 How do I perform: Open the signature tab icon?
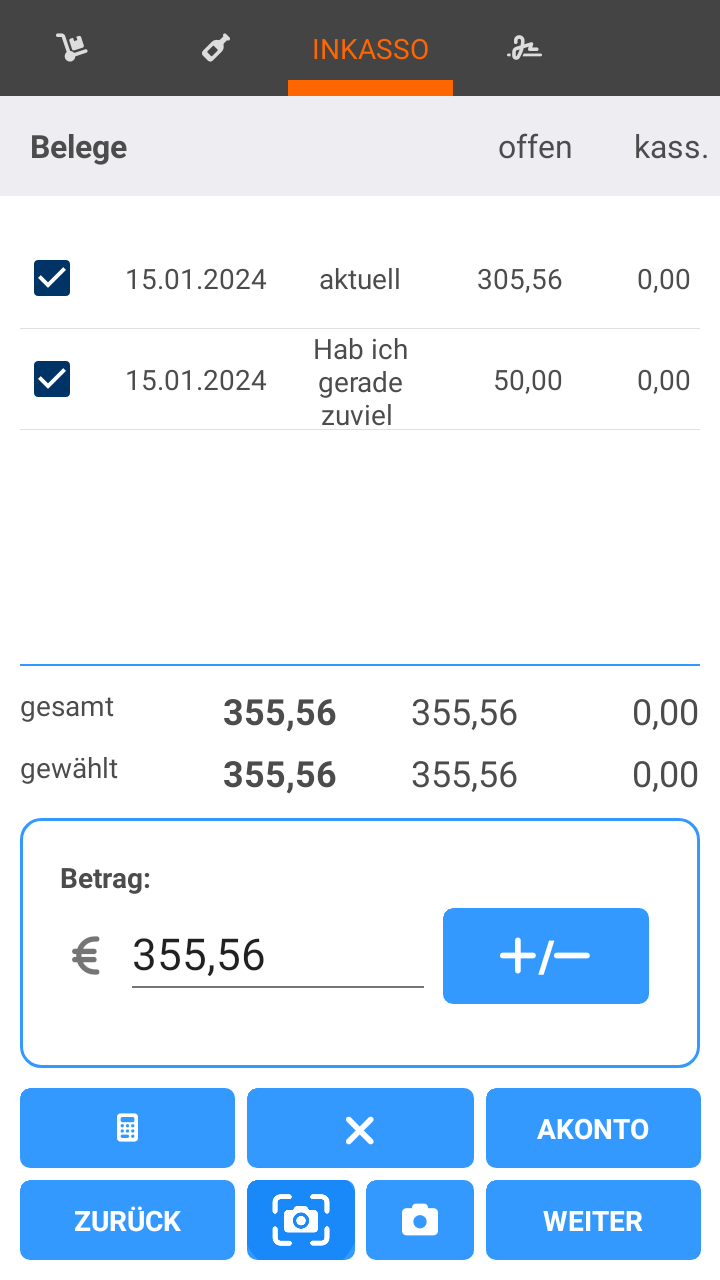coord(523,48)
